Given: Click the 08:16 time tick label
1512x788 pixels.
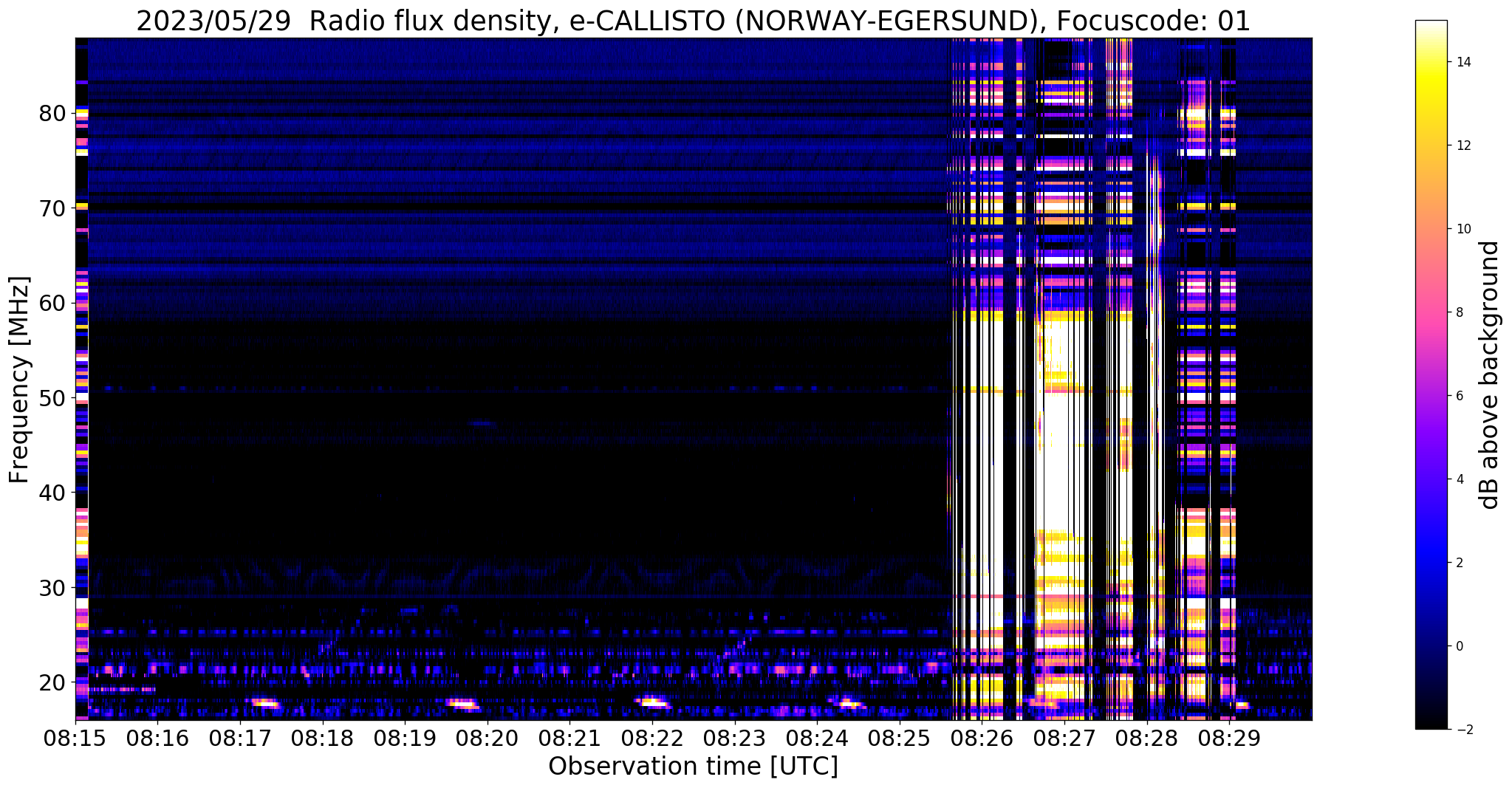Looking at the screenshot, I should [157, 739].
